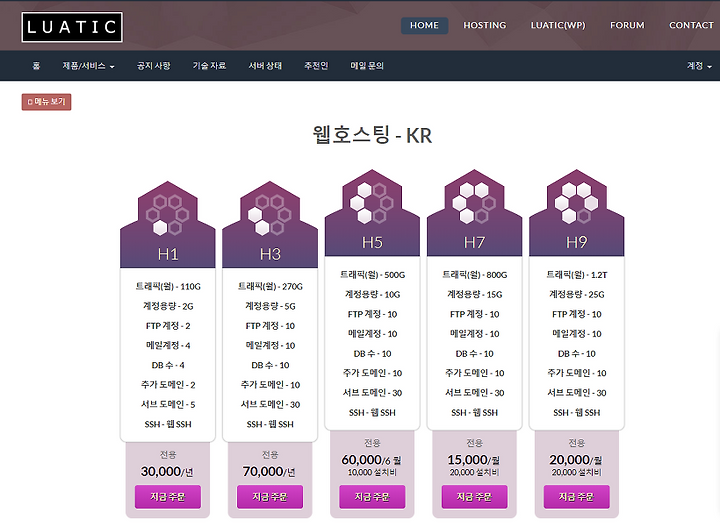Click the H5 plan title

tap(372, 242)
